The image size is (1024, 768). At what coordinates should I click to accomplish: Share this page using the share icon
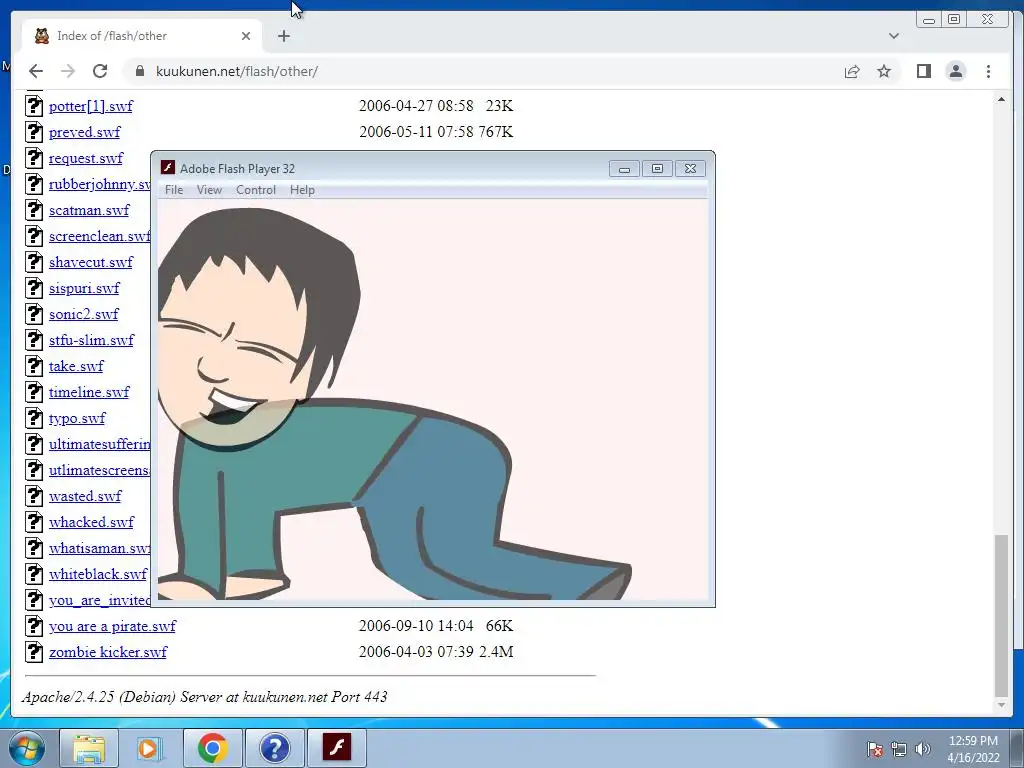(x=852, y=71)
